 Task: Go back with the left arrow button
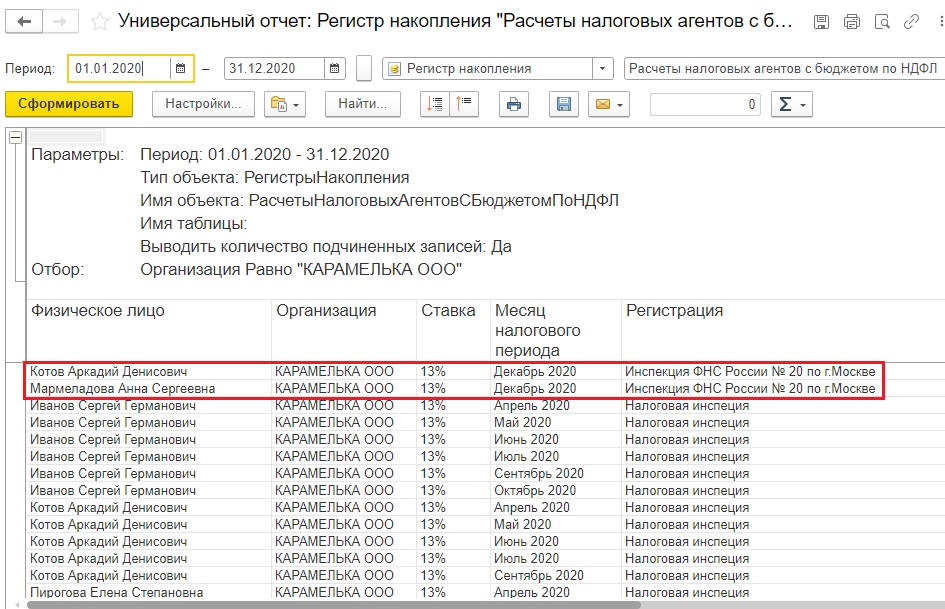[x=24, y=22]
